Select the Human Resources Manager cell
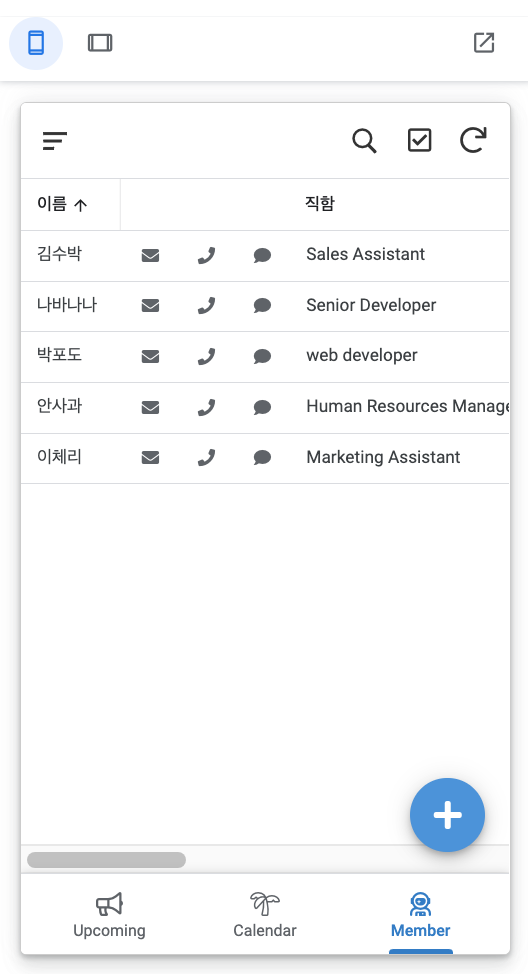 click(x=407, y=406)
